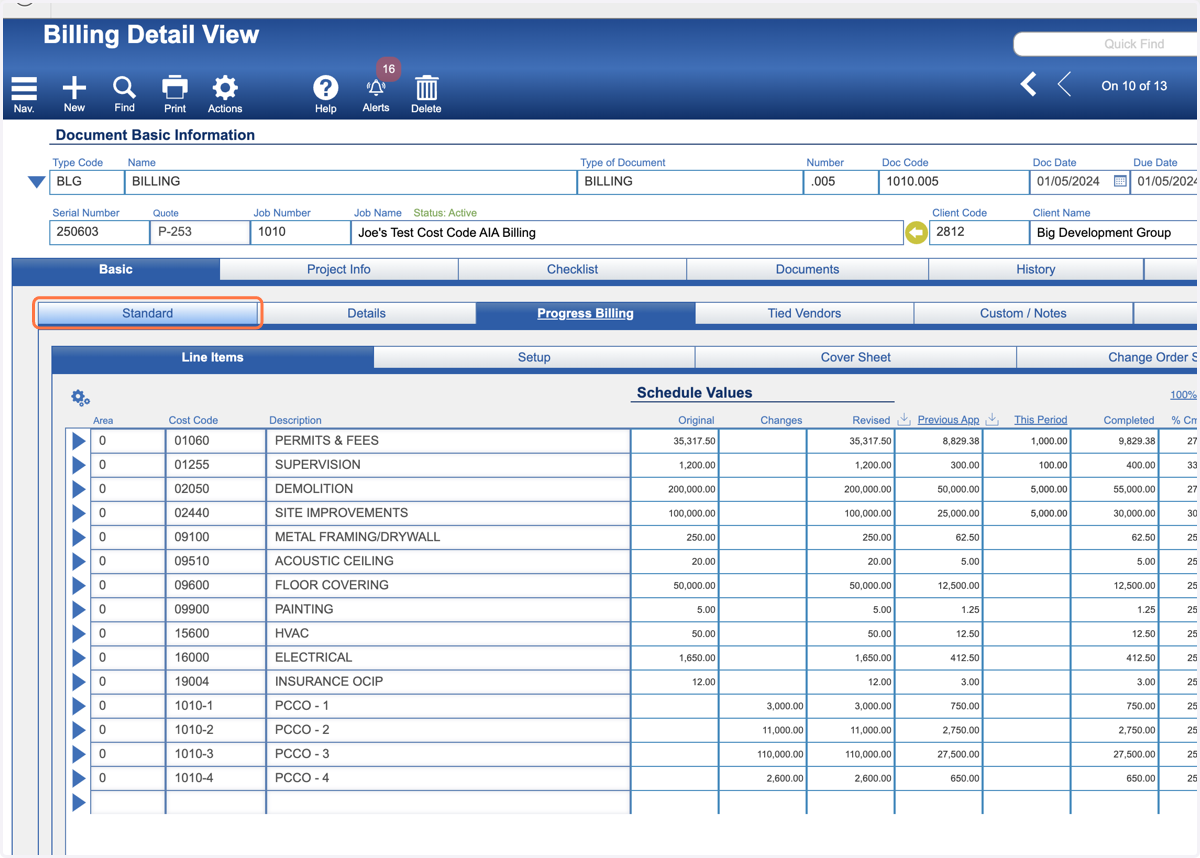
Task: Click the New plus icon
Action: [x=74, y=94]
